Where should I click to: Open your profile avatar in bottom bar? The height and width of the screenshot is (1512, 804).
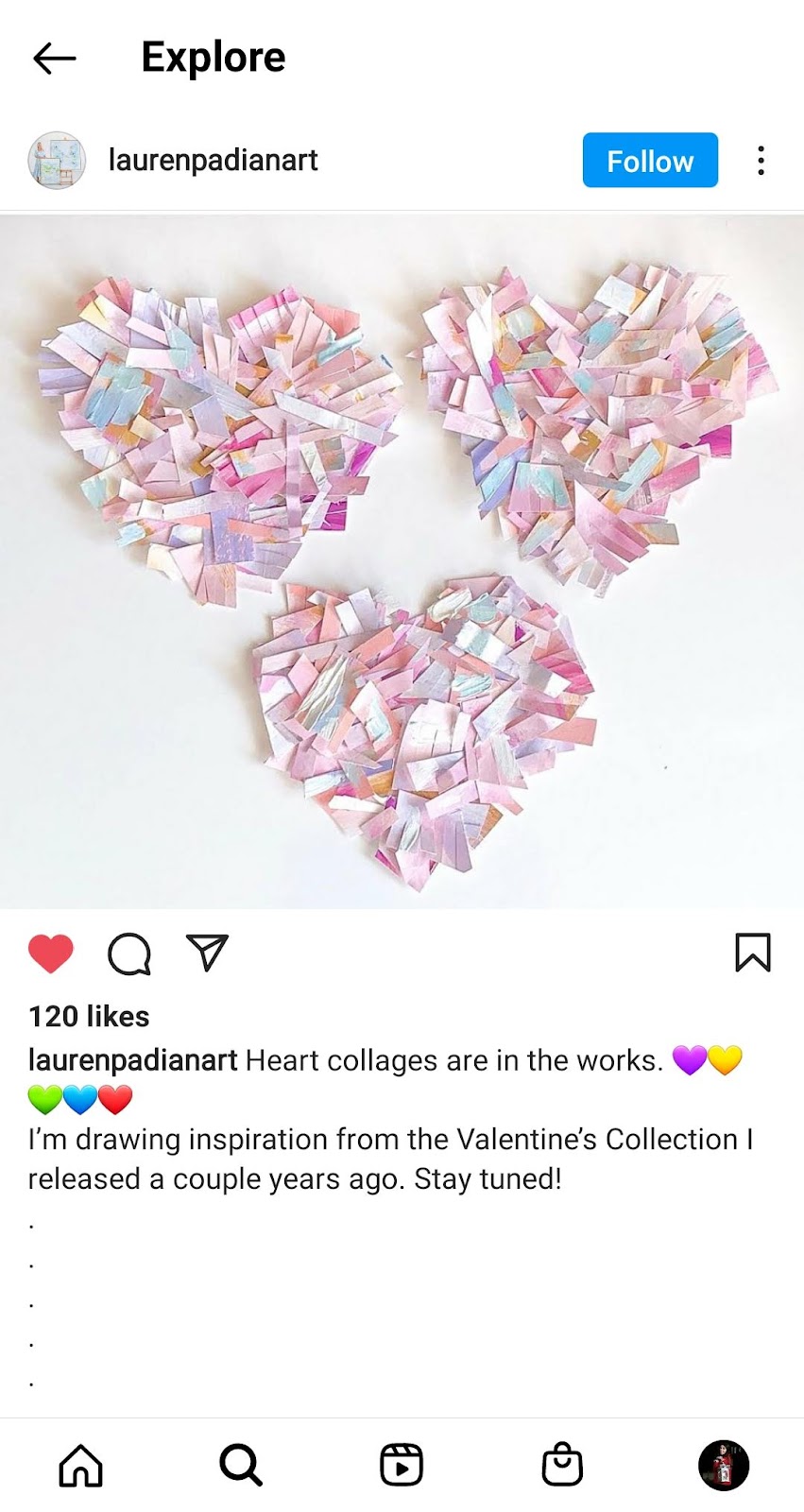[724, 1466]
